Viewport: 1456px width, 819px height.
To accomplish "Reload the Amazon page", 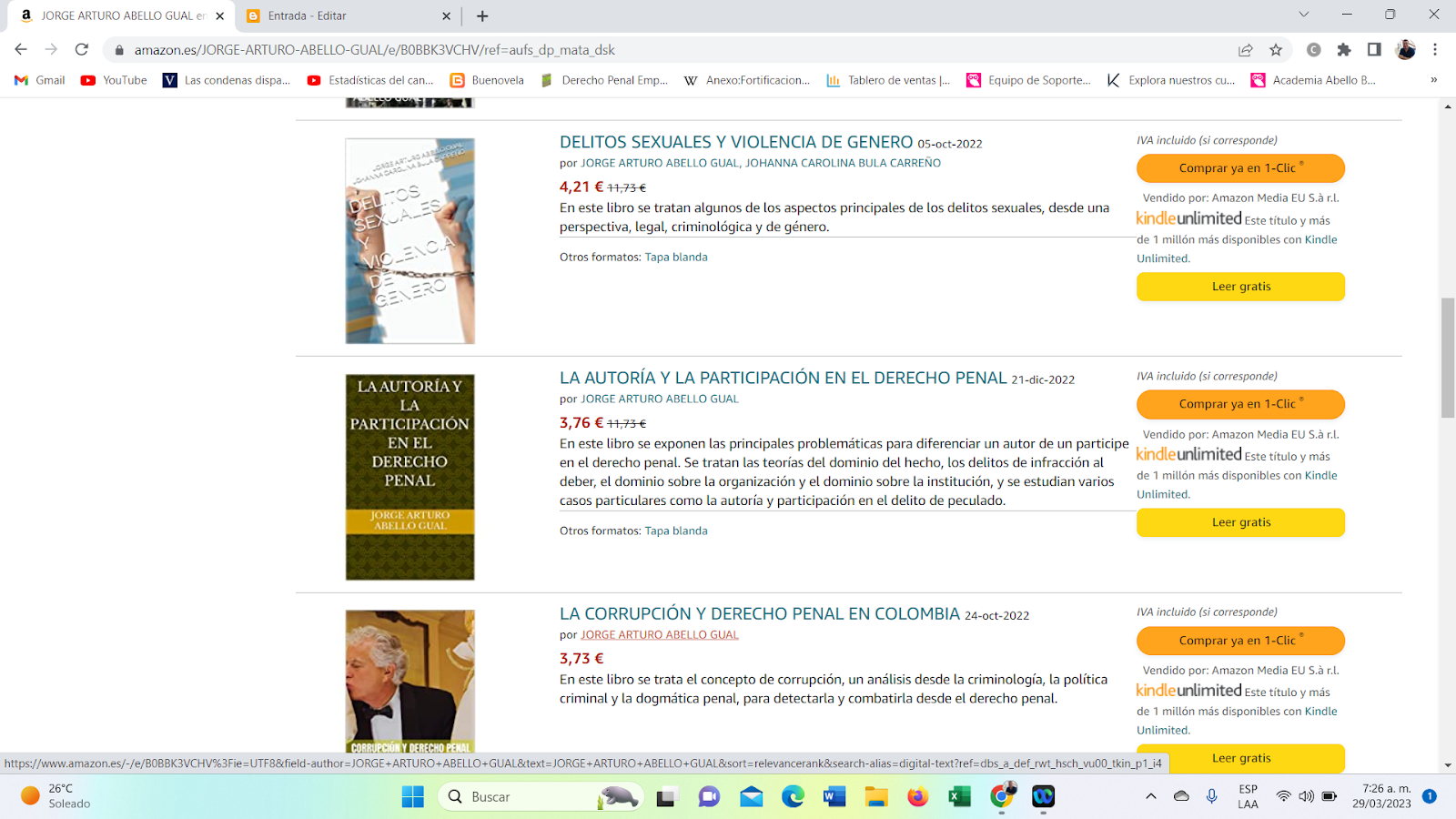I will 82,49.
